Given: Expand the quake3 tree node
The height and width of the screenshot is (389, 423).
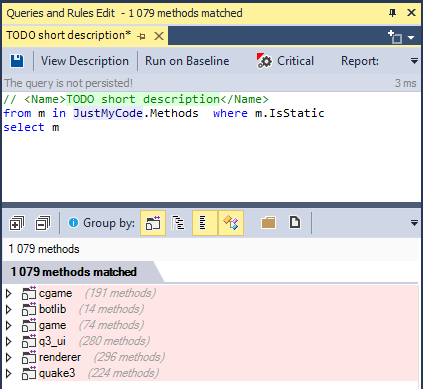Looking at the screenshot, I should 9,373.
